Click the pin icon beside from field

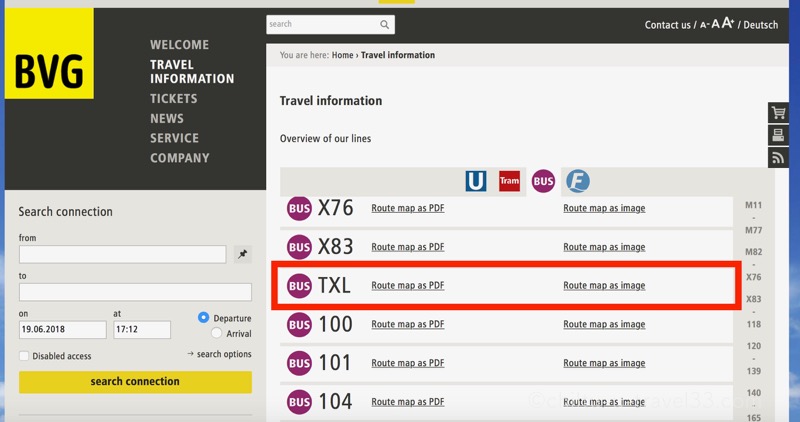pyautogui.click(x=243, y=254)
